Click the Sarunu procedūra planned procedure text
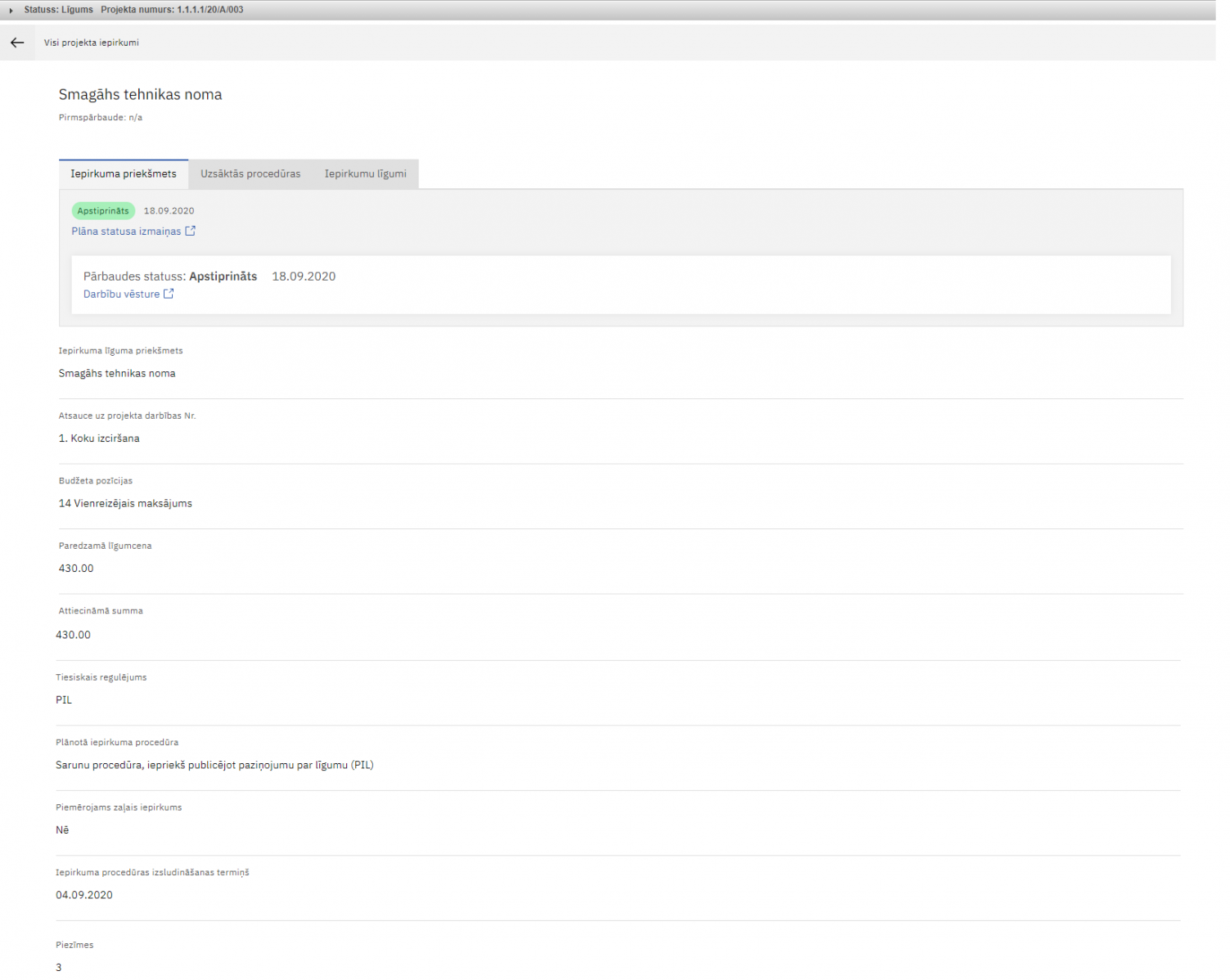 (x=214, y=765)
